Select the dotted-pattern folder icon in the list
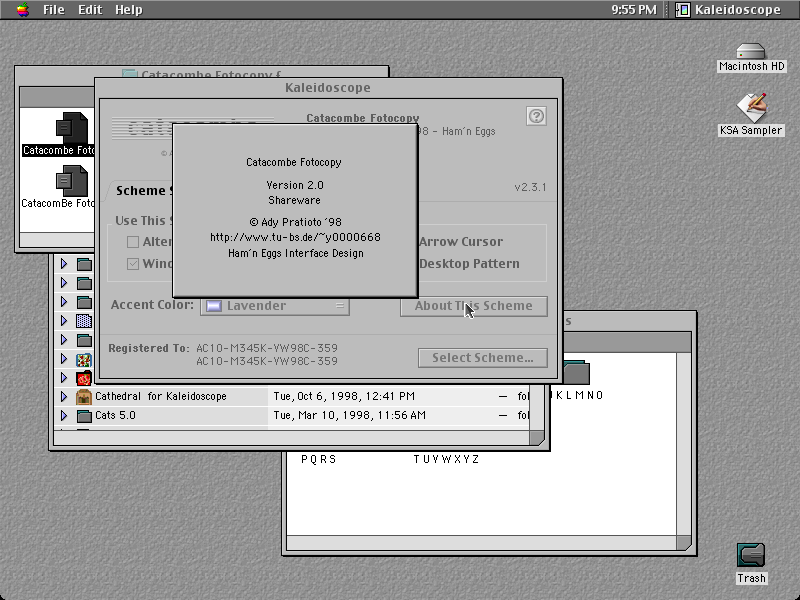 click(84, 321)
